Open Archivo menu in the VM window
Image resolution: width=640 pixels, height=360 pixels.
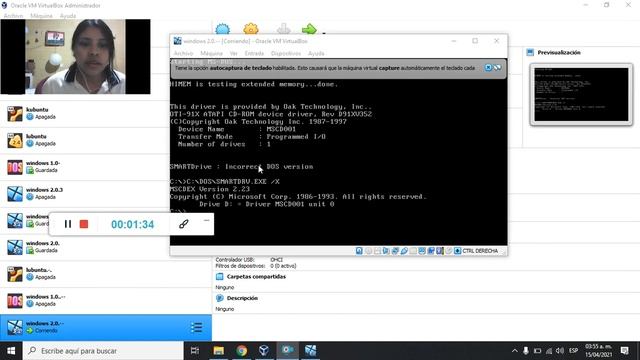183,53
